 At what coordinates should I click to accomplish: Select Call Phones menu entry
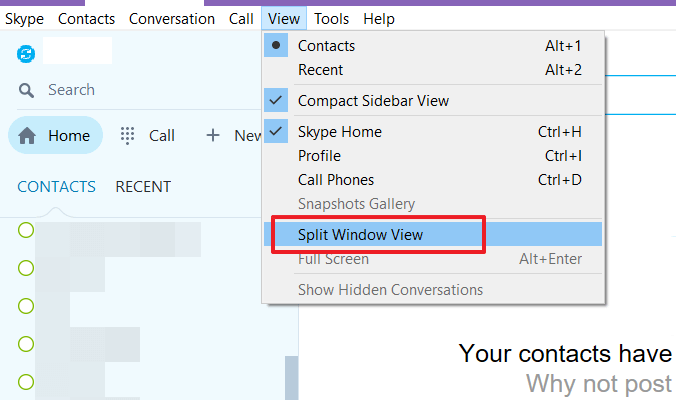pos(433,180)
